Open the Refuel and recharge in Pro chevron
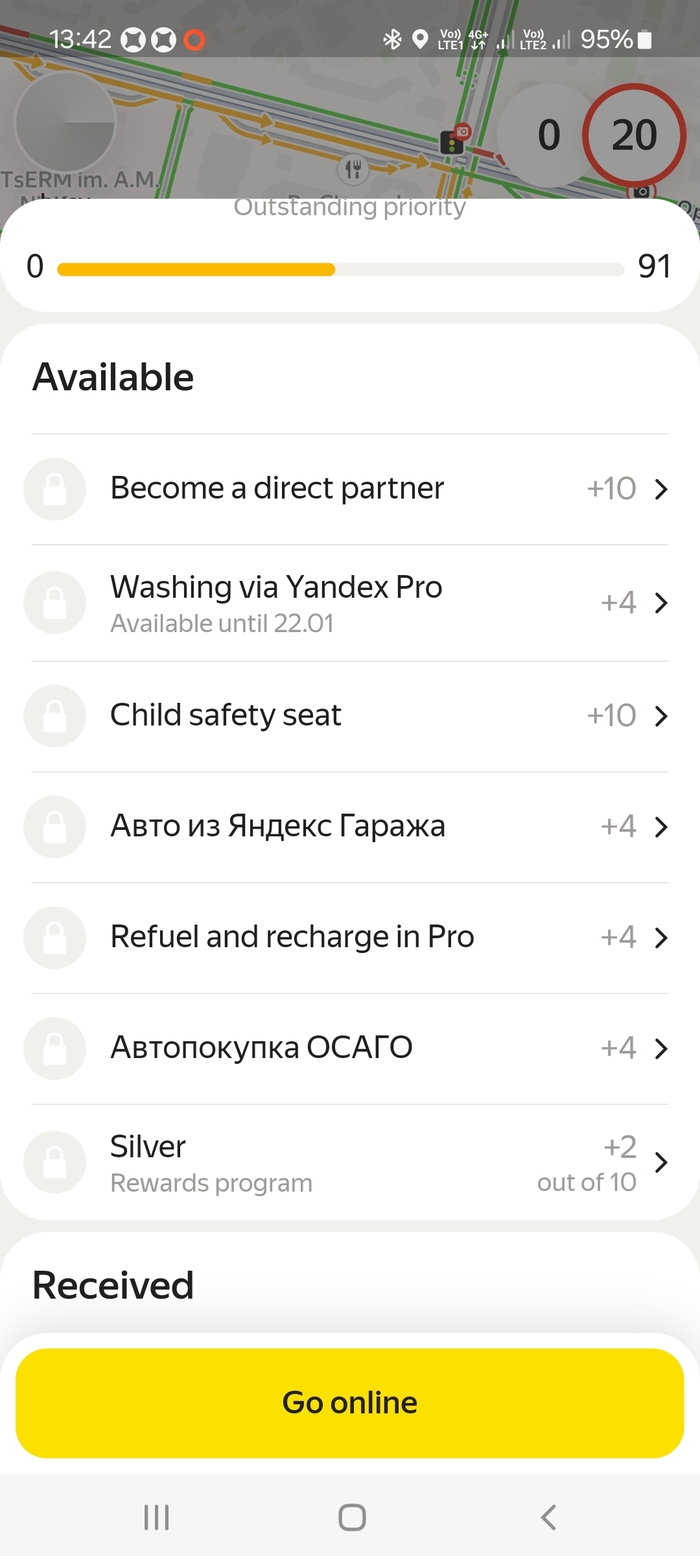Image resolution: width=700 pixels, height=1556 pixels. 660,937
